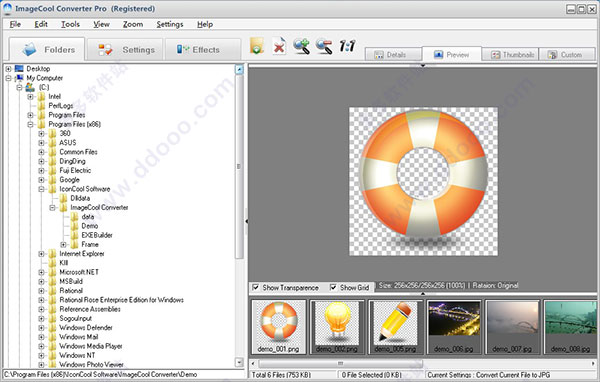Click the folder tree scroll down arrow
Image resolution: width=600 pixels, height=382 pixels.
point(239,362)
